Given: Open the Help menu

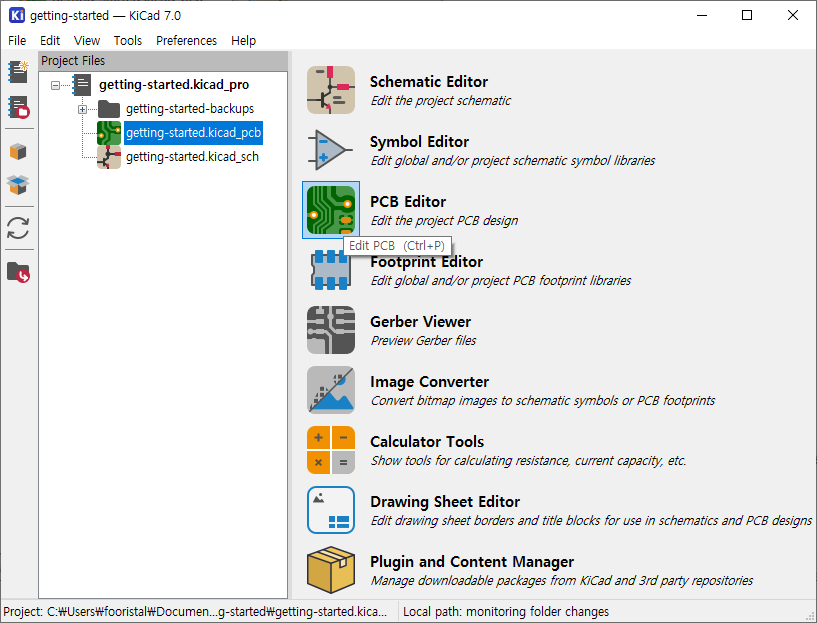Looking at the screenshot, I should tap(243, 41).
